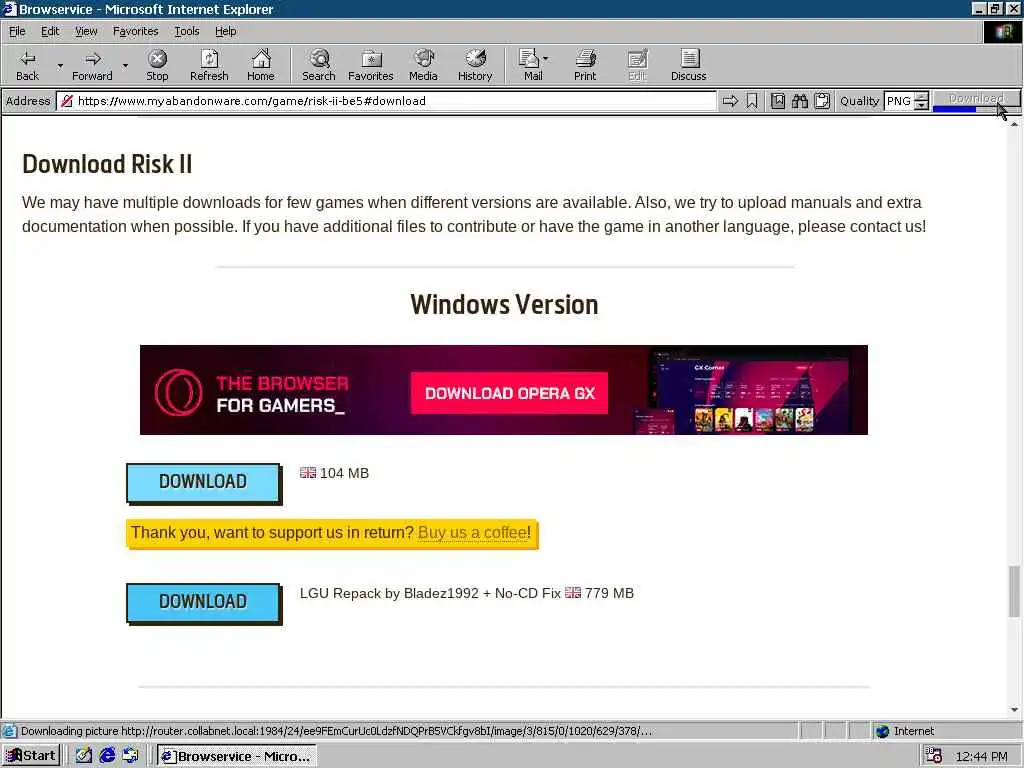Click the bookmark ribbon icon in address bar
This screenshot has height=768, width=1024.
point(752,101)
